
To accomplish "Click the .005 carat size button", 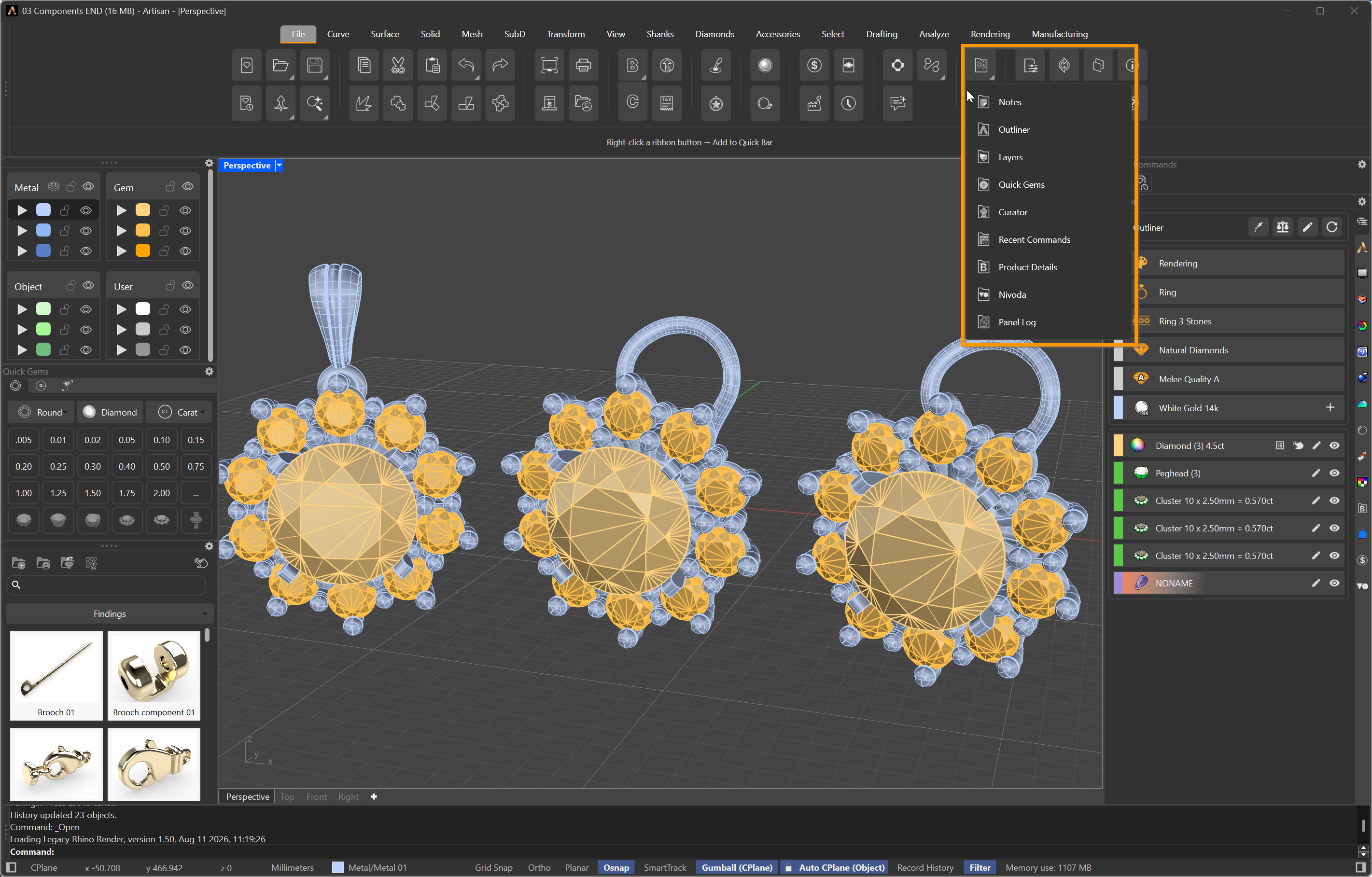I will pos(23,440).
